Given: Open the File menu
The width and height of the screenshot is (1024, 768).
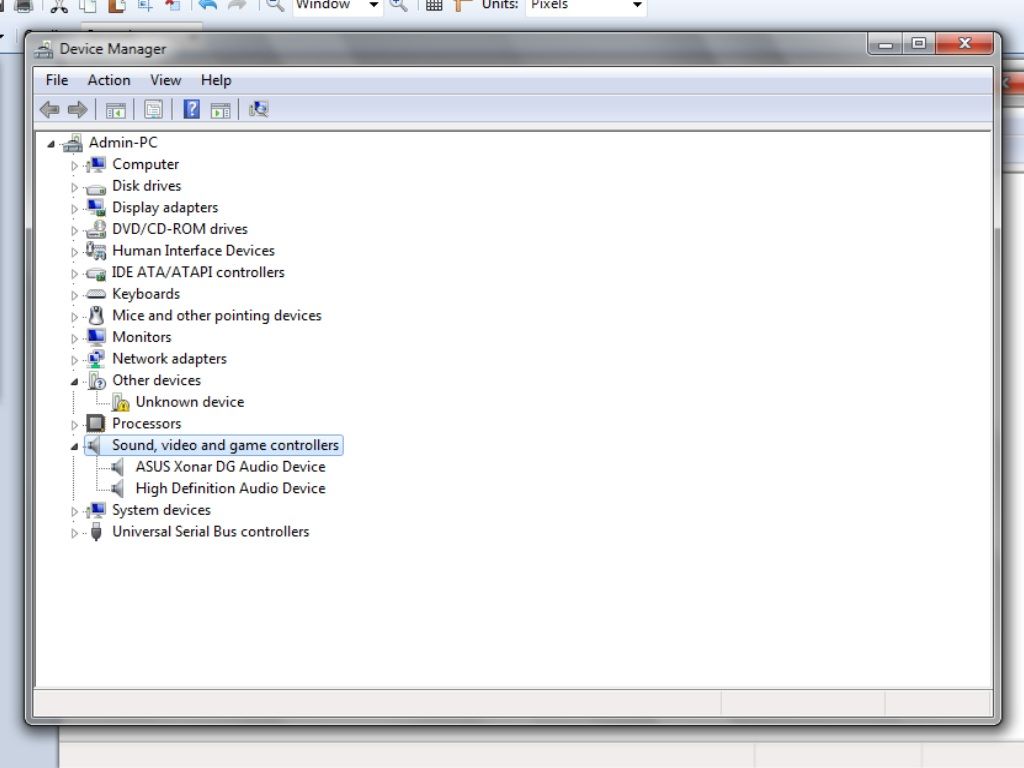Looking at the screenshot, I should pos(57,80).
